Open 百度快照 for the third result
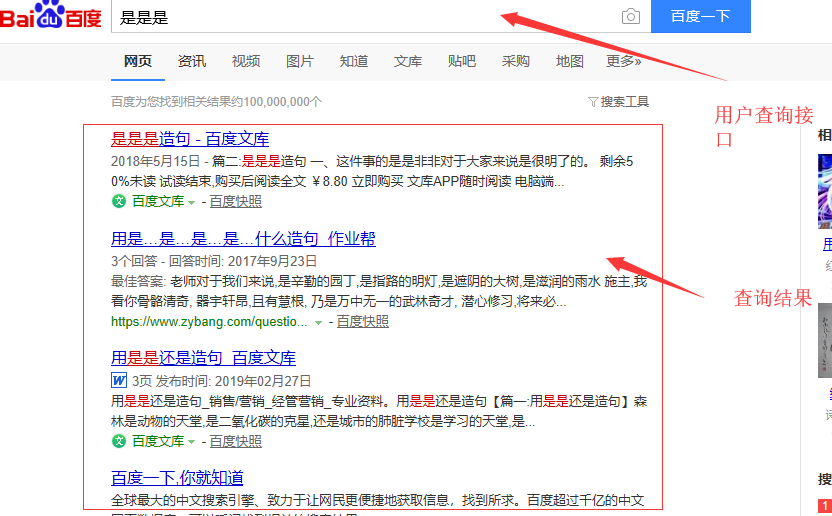 point(236,442)
